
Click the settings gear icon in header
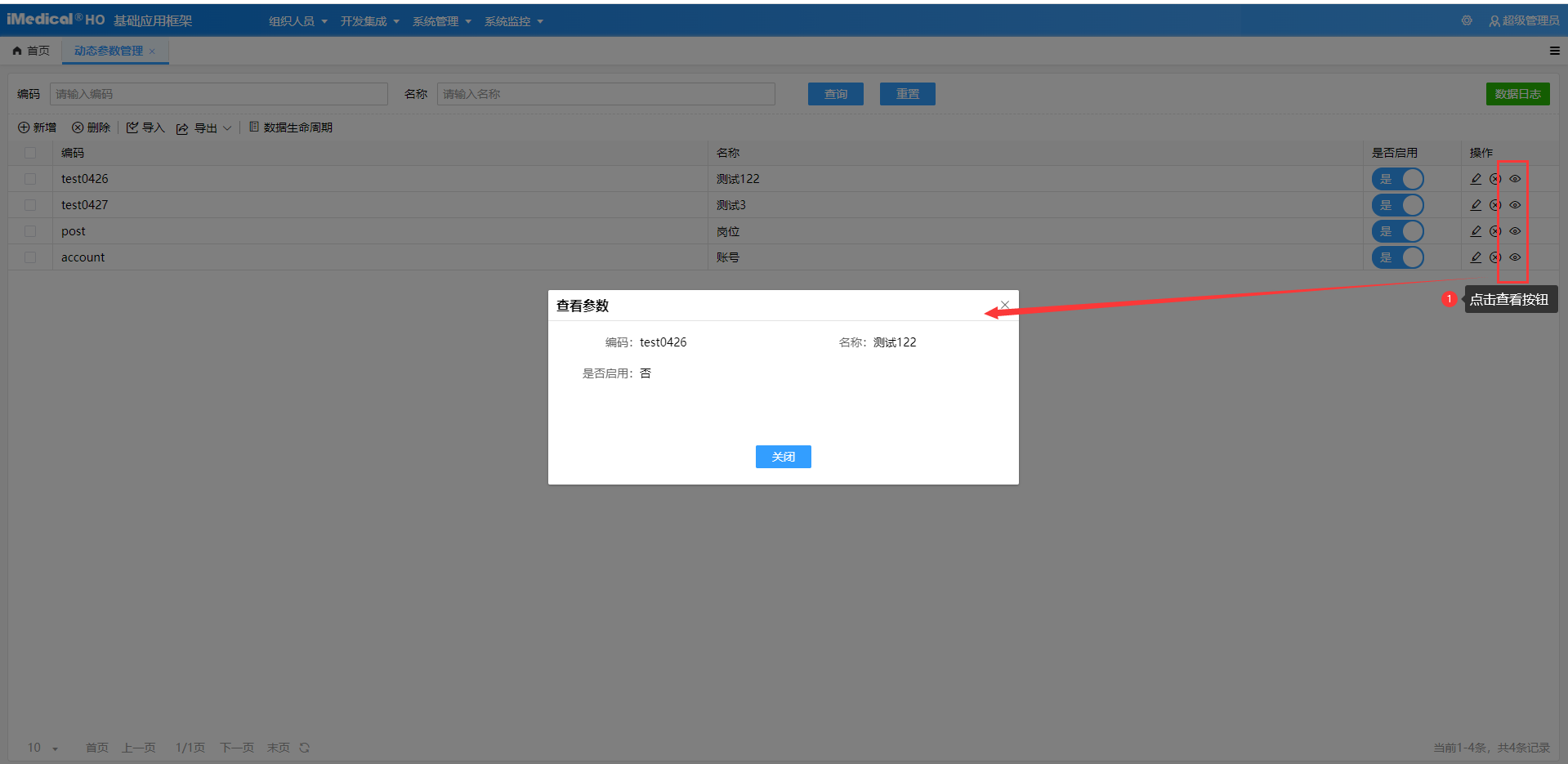[1467, 20]
